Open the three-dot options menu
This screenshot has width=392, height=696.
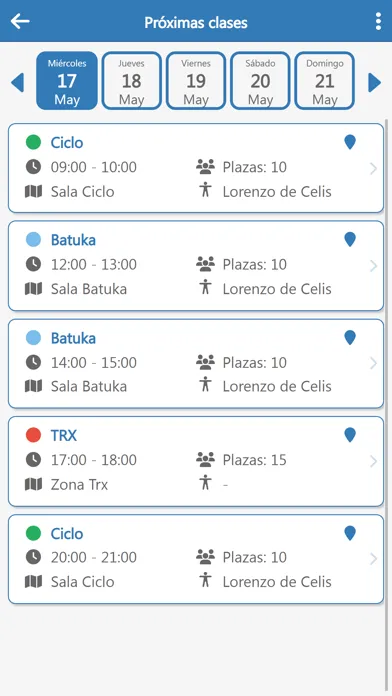coord(378,21)
